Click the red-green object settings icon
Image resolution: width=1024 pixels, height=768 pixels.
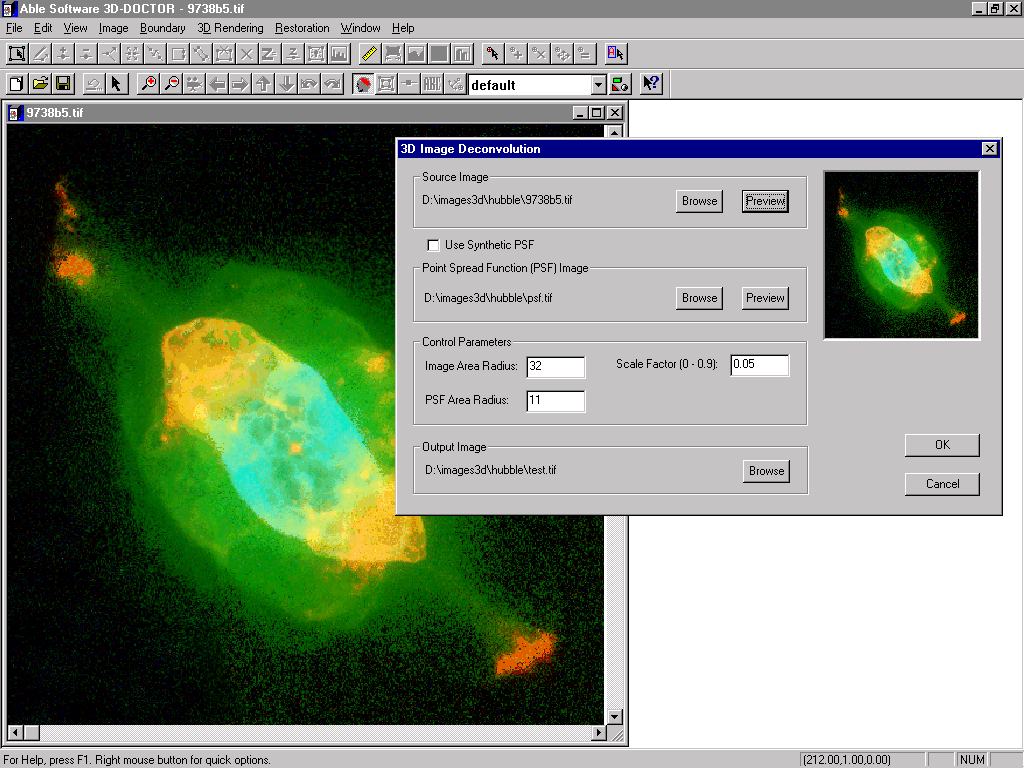620,84
